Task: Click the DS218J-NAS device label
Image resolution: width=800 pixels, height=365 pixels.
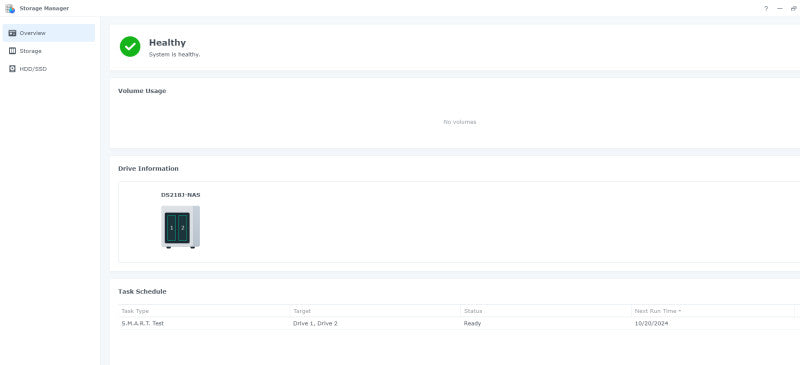Action: point(181,195)
